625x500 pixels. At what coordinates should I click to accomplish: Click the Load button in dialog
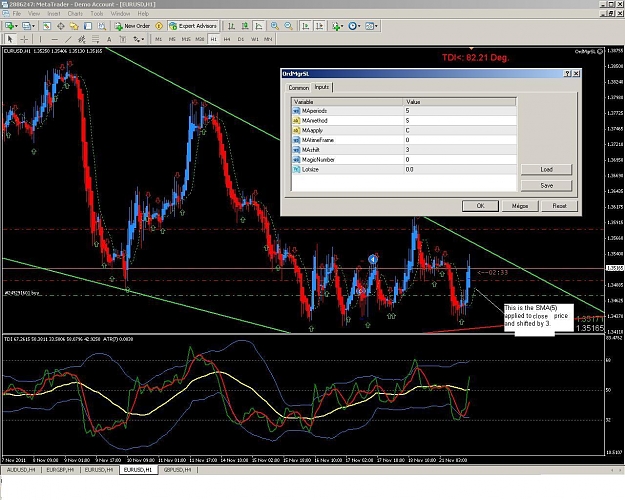click(x=546, y=169)
